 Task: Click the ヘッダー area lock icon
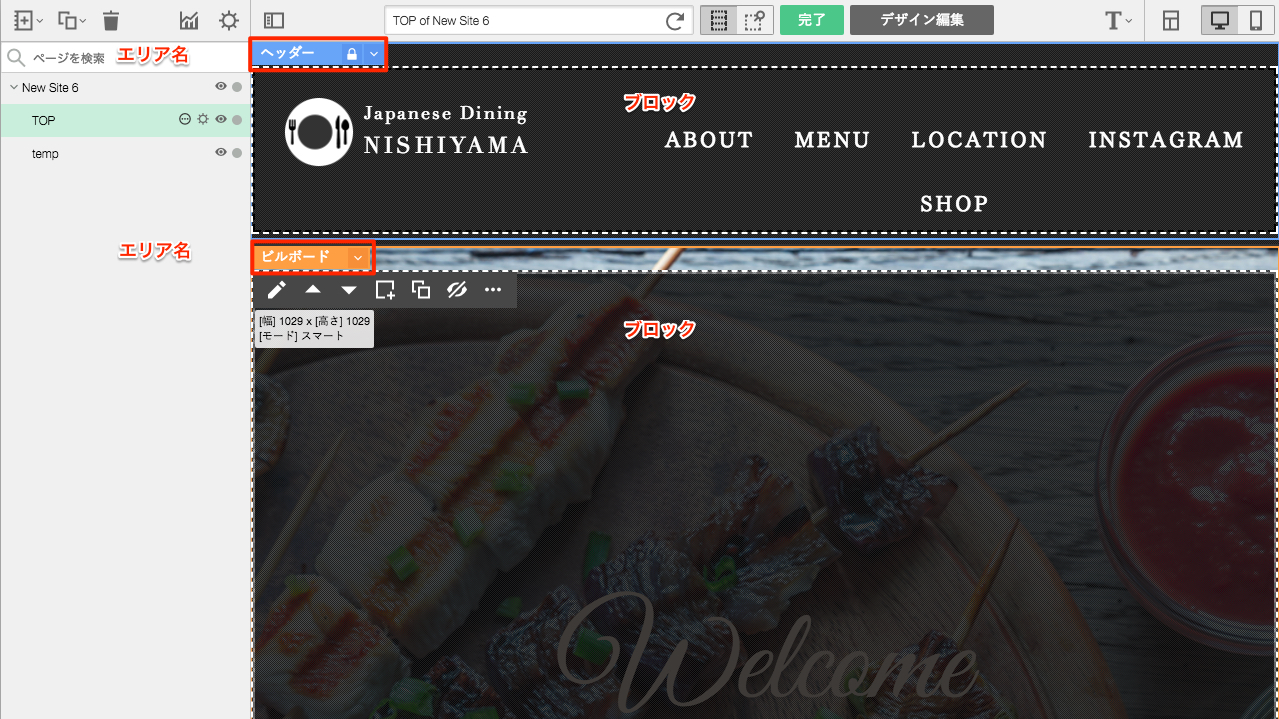pos(352,54)
